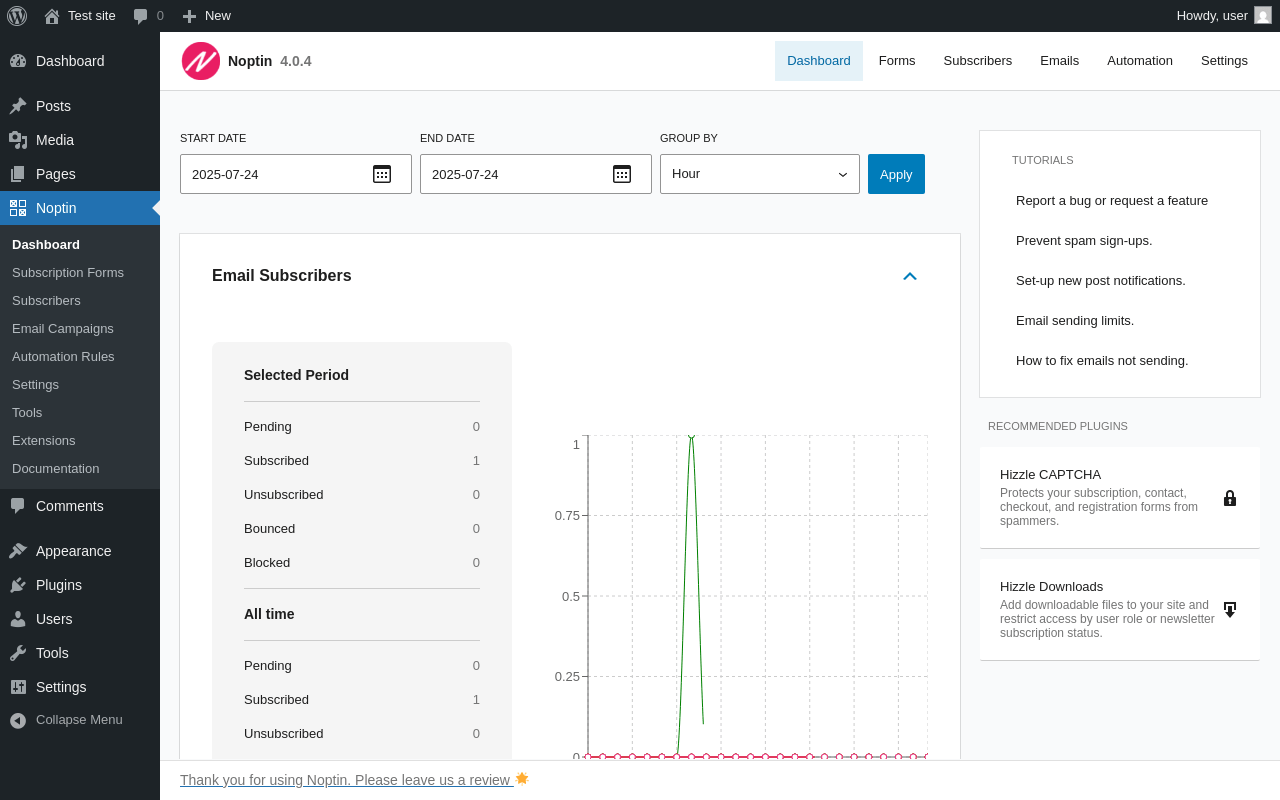Click Bounced row in Selected Period

point(362,529)
